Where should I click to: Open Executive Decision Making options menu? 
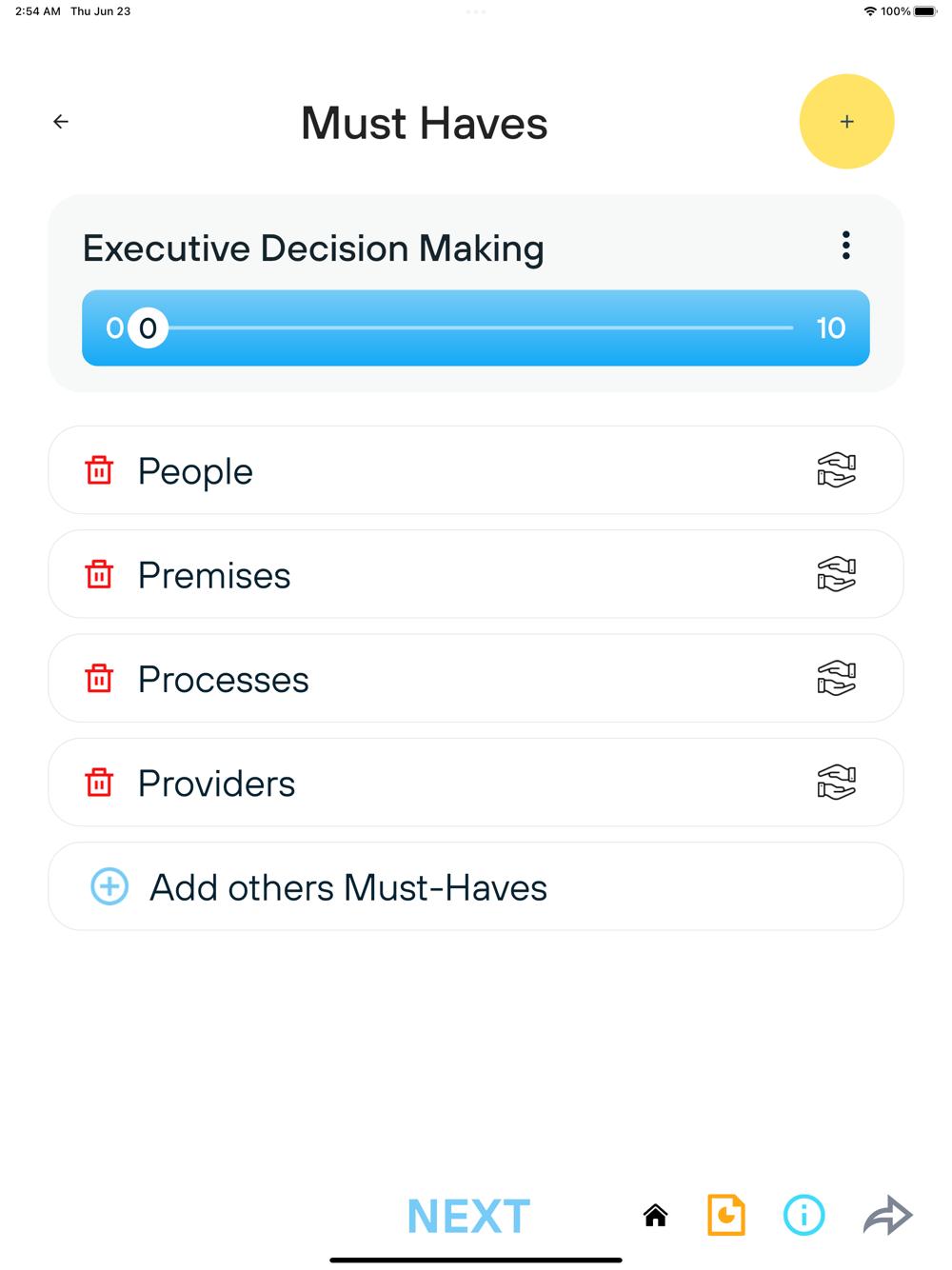tap(845, 247)
